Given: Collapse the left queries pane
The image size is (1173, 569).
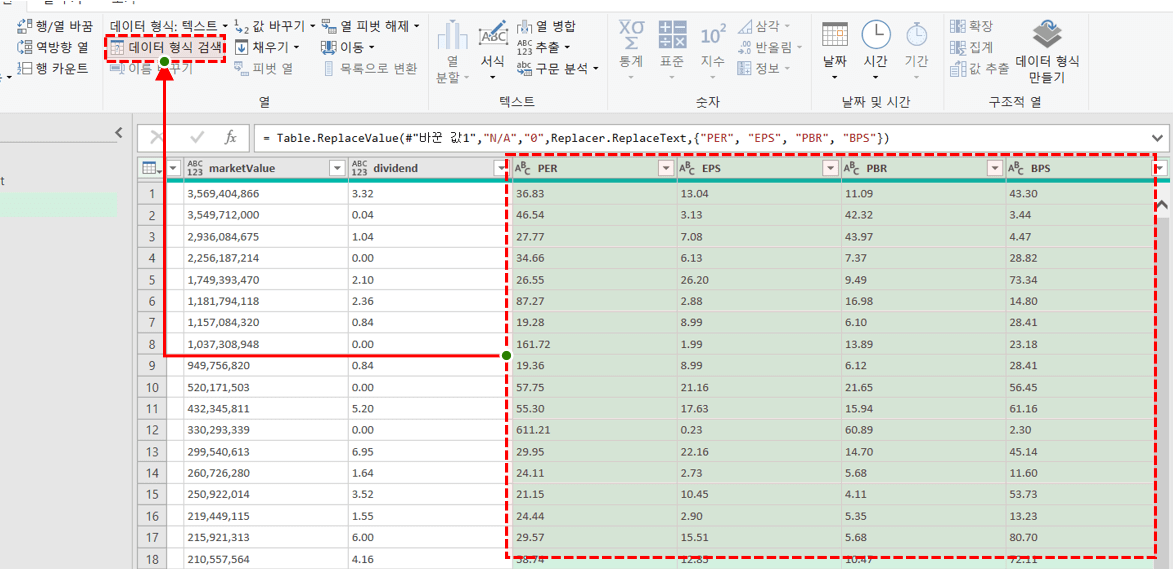Looking at the screenshot, I should point(119,133).
